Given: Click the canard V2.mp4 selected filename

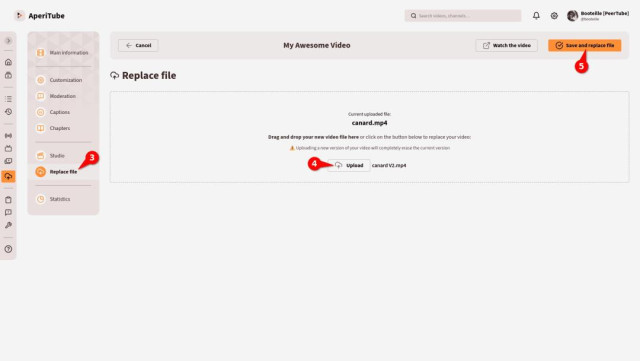Looking at the screenshot, I should pos(389,165).
